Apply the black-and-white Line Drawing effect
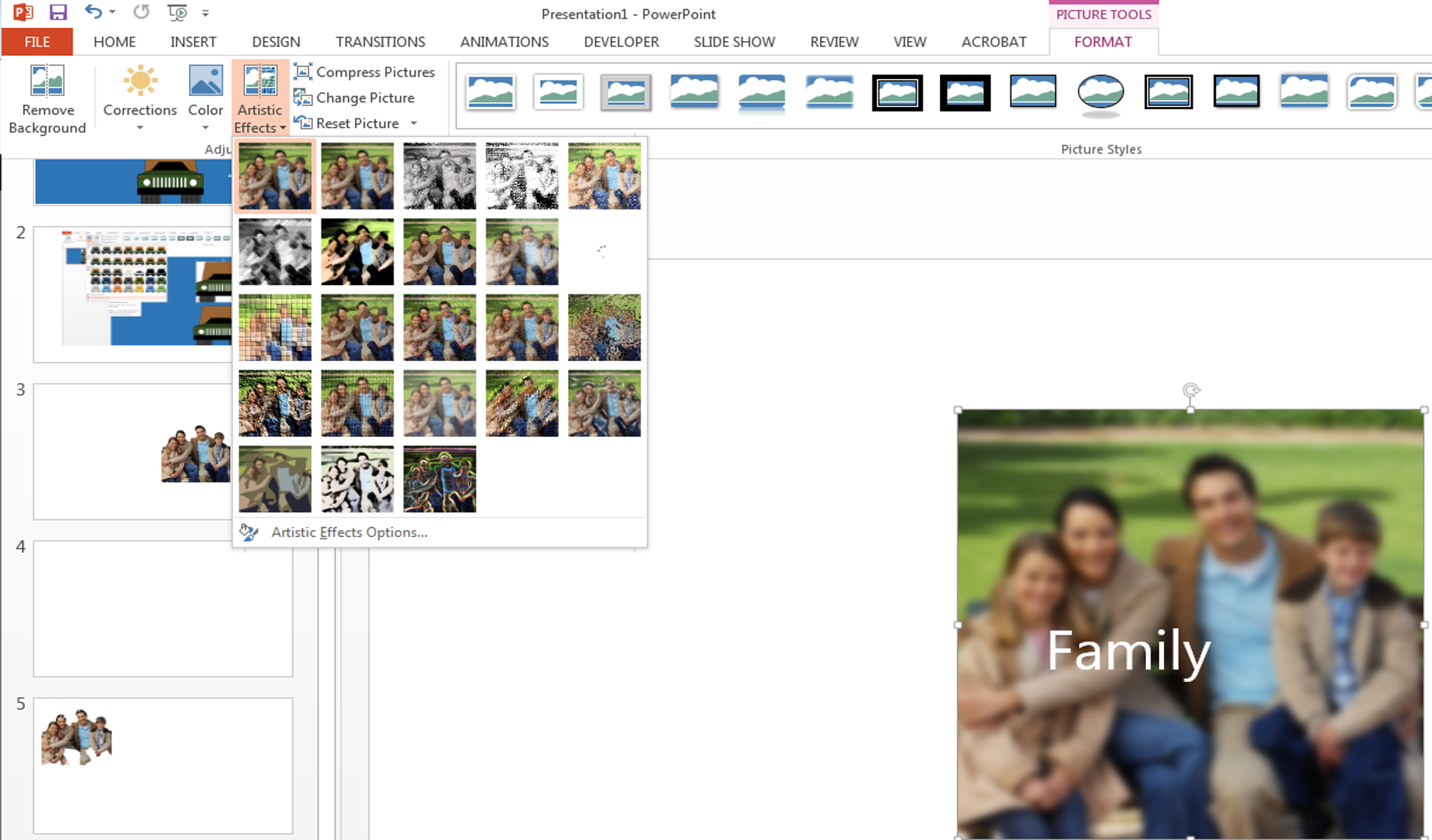The width and height of the screenshot is (1432, 840). 522,176
